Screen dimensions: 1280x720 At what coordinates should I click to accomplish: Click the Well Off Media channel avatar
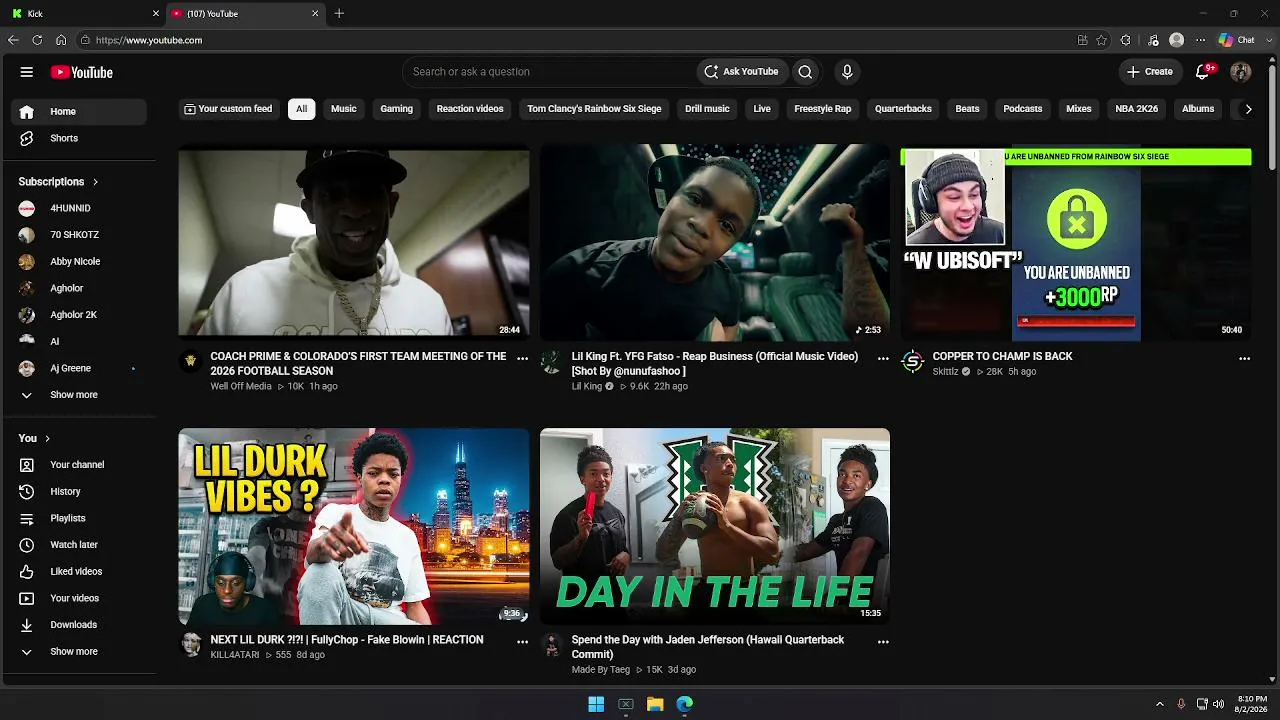[190, 361]
